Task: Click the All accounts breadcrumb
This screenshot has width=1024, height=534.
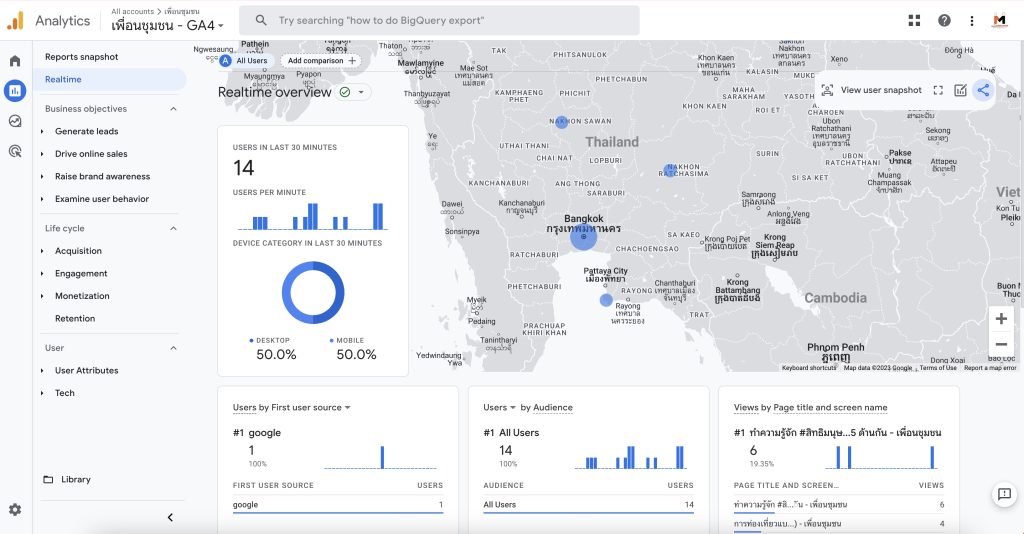Action: 133,11
